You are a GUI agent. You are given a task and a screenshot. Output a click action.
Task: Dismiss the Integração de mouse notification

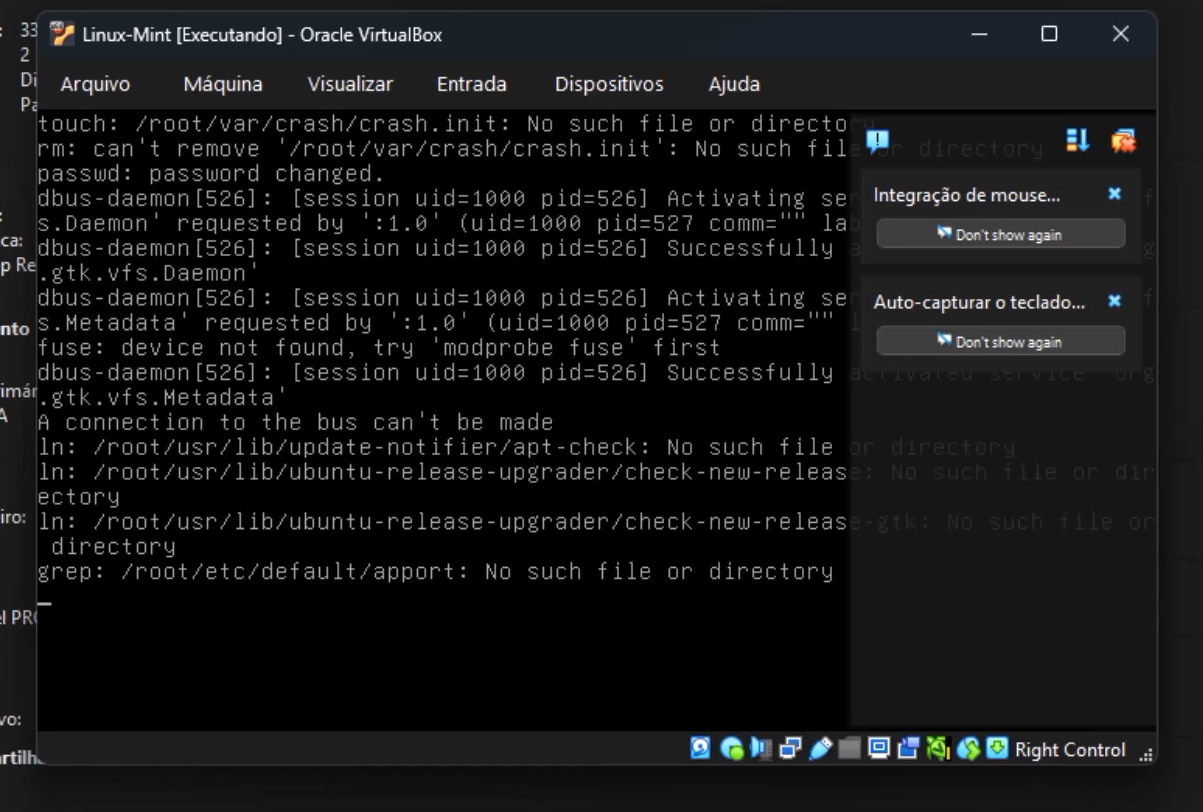pos(1115,194)
